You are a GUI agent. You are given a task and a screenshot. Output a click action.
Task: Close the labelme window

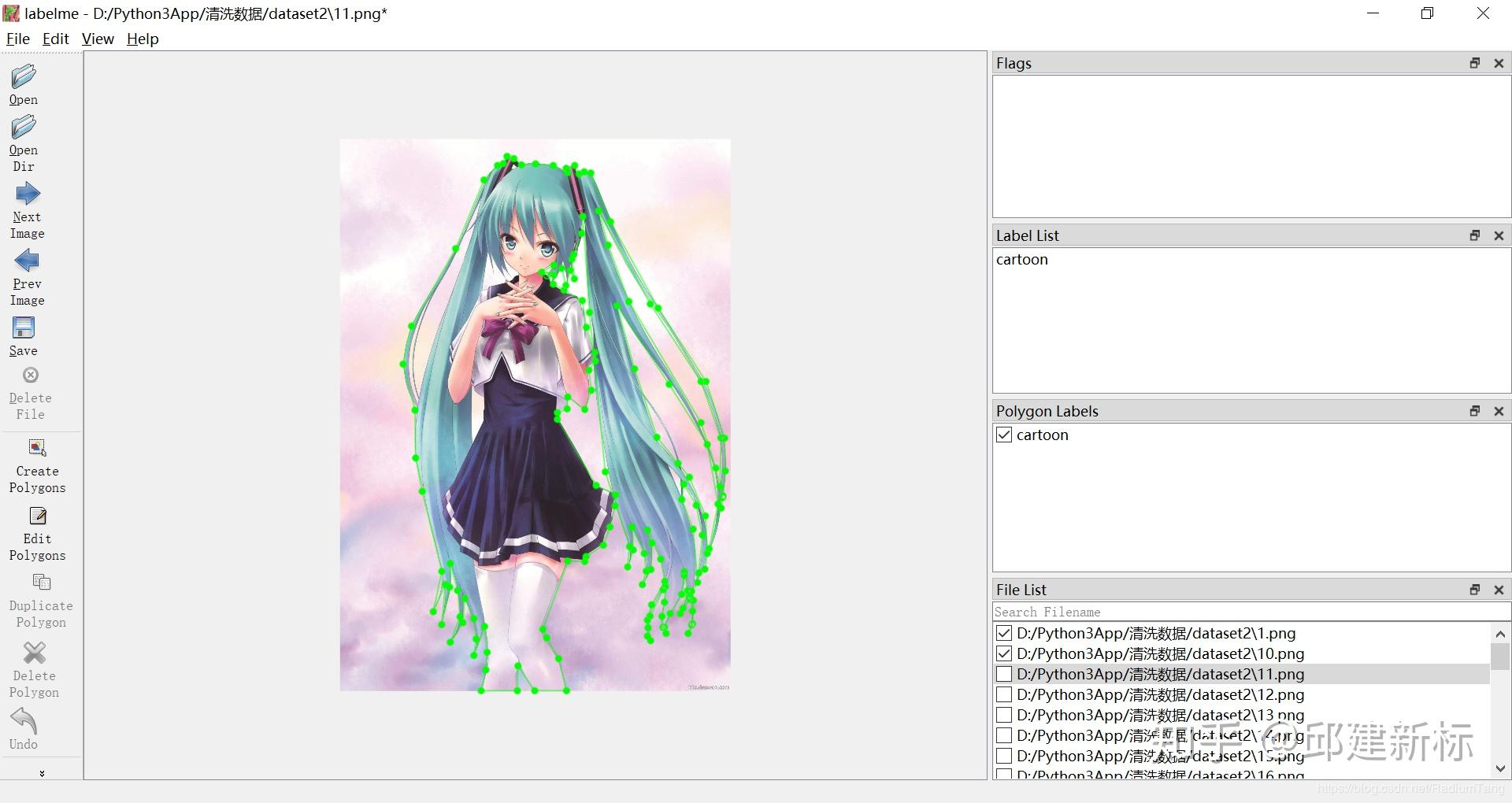pyautogui.click(x=1483, y=13)
